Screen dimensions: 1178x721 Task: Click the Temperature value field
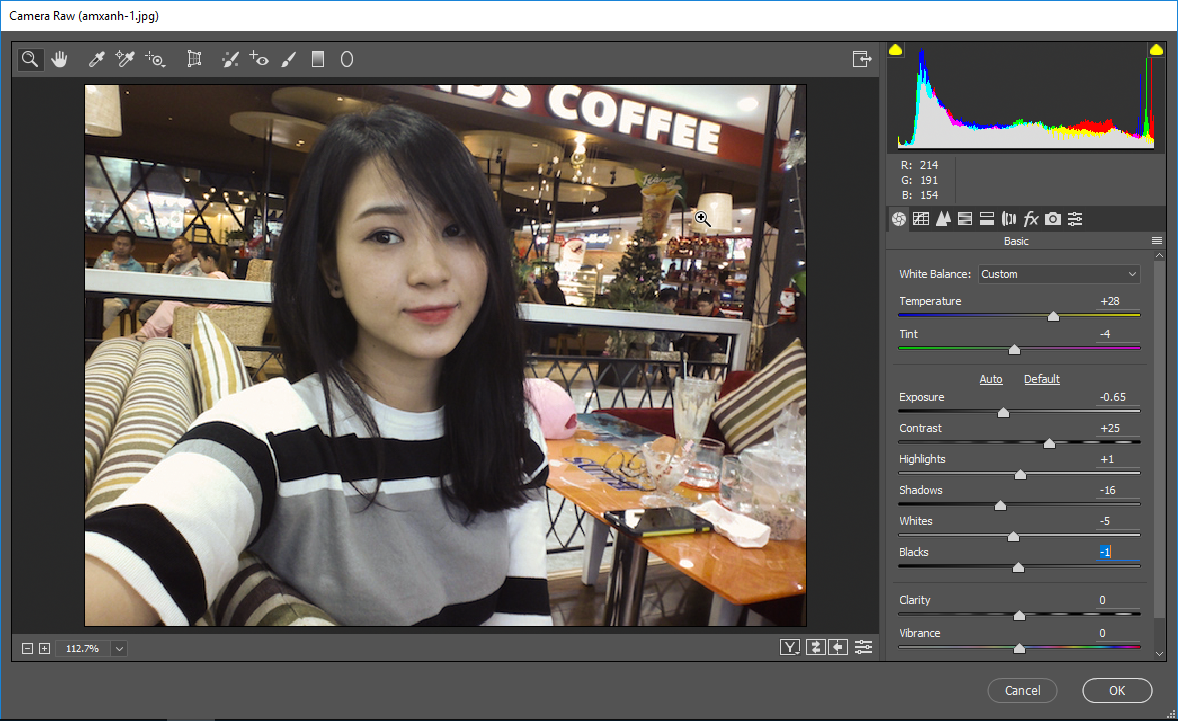click(1116, 301)
